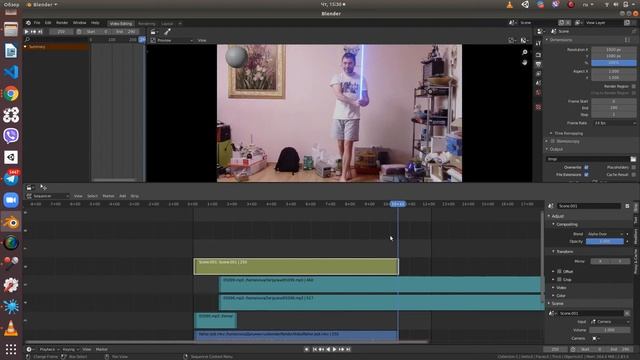
Task: Open the Input Camera dropdown
Action: (x=611, y=322)
